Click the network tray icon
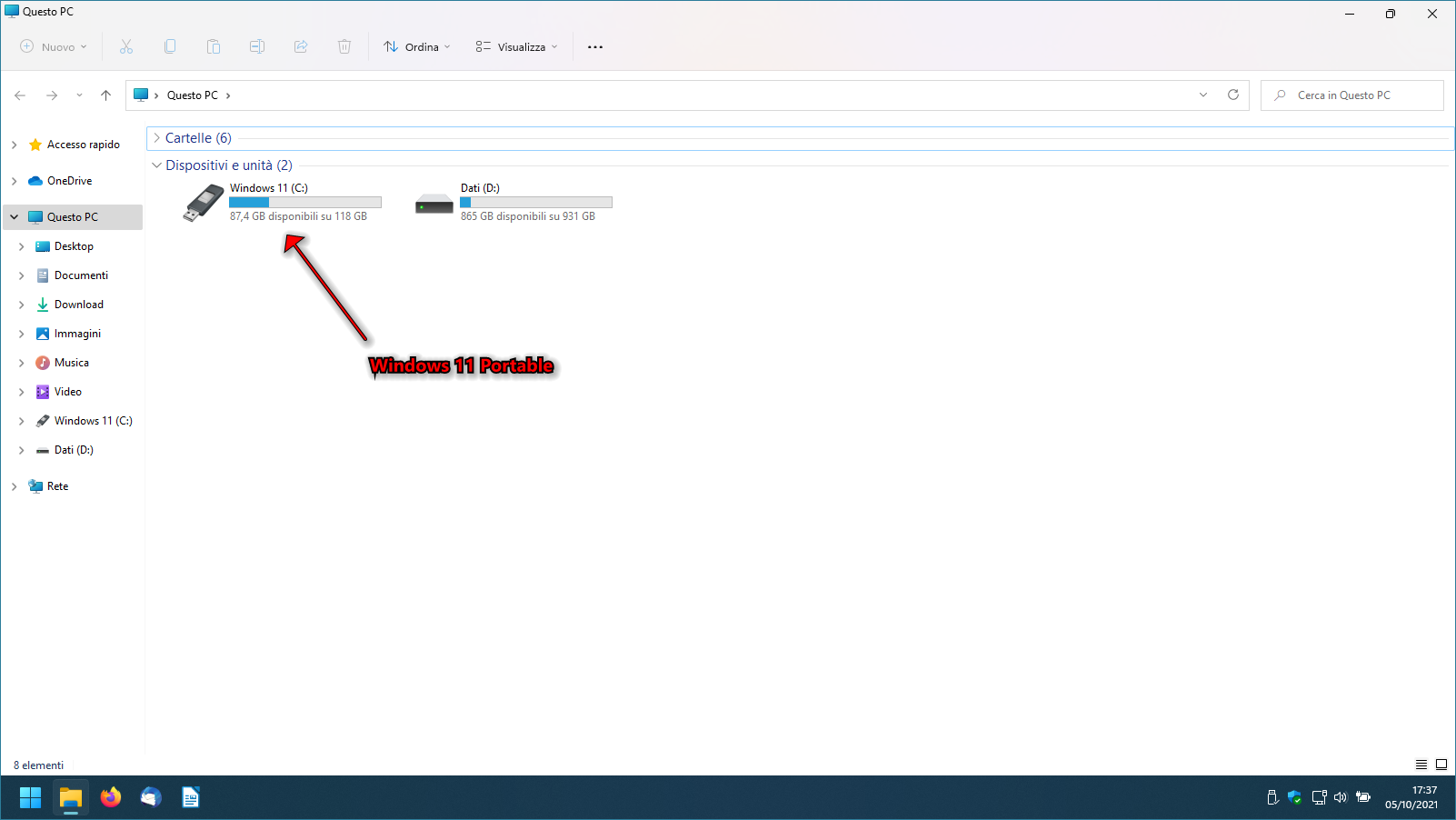The width and height of the screenshot is (1456, 820). pos(1319,797)
